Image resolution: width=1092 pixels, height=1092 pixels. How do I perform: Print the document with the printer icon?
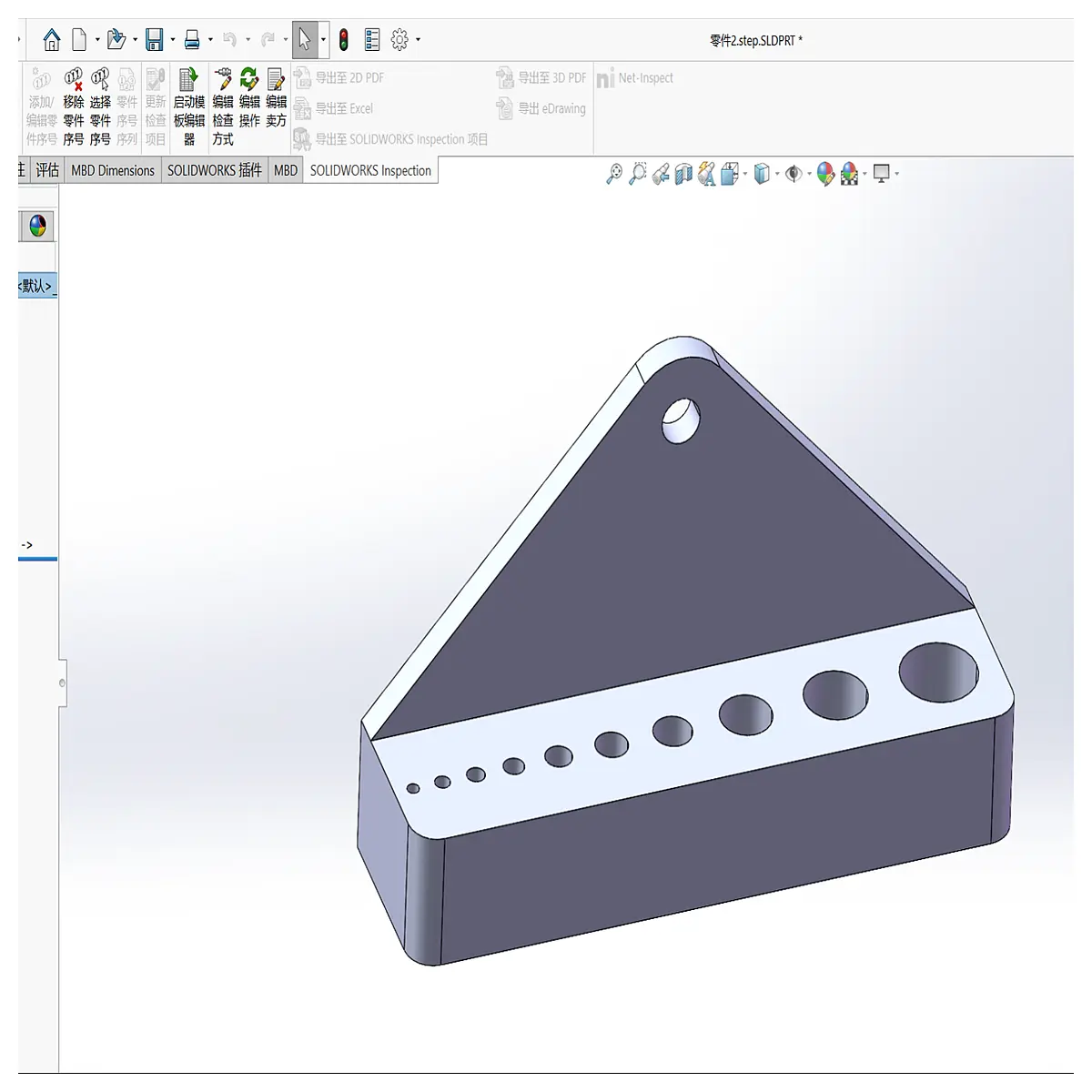pyautogui.click(x=192, y=39)
